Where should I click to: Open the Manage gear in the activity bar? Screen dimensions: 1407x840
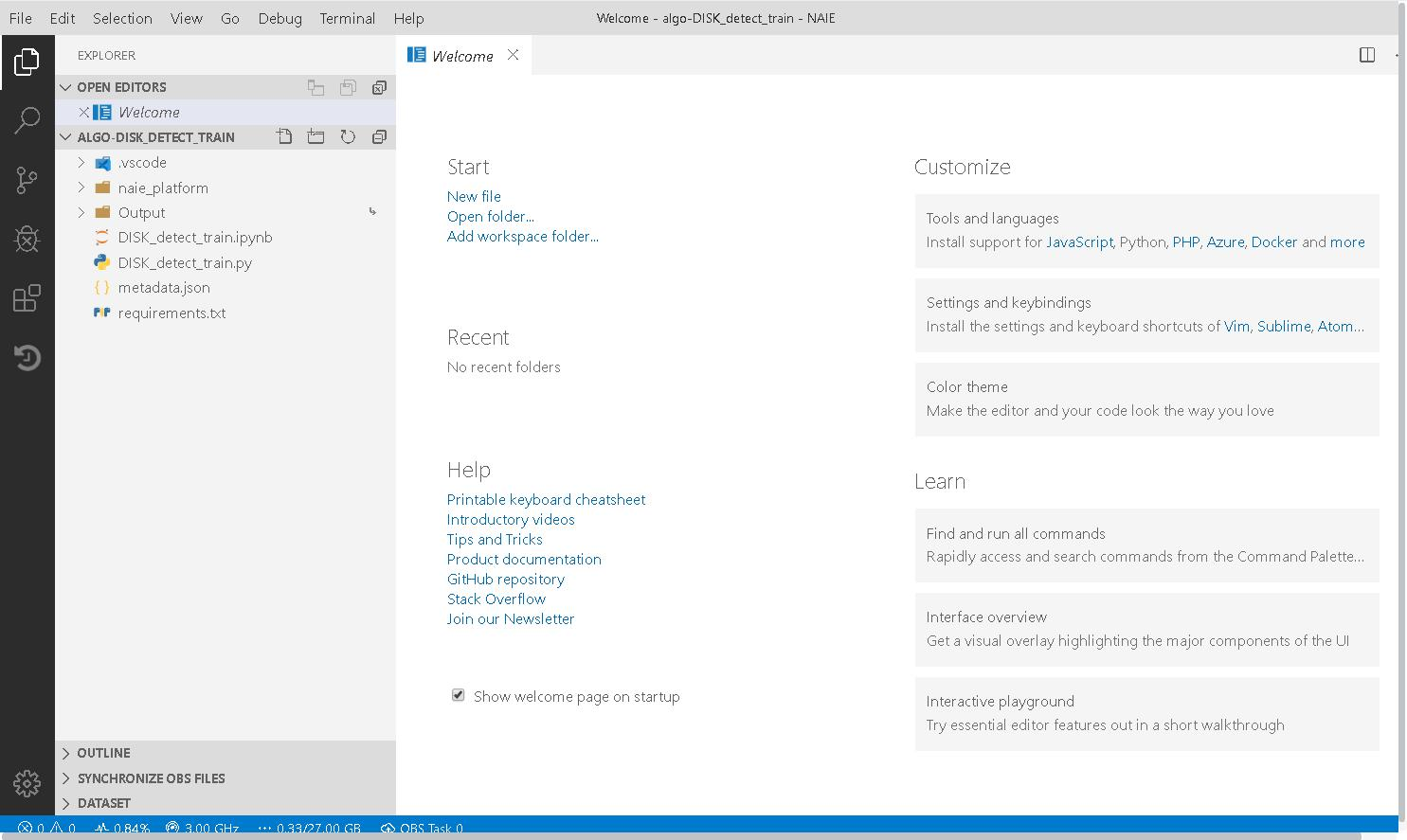click(27, 783)
